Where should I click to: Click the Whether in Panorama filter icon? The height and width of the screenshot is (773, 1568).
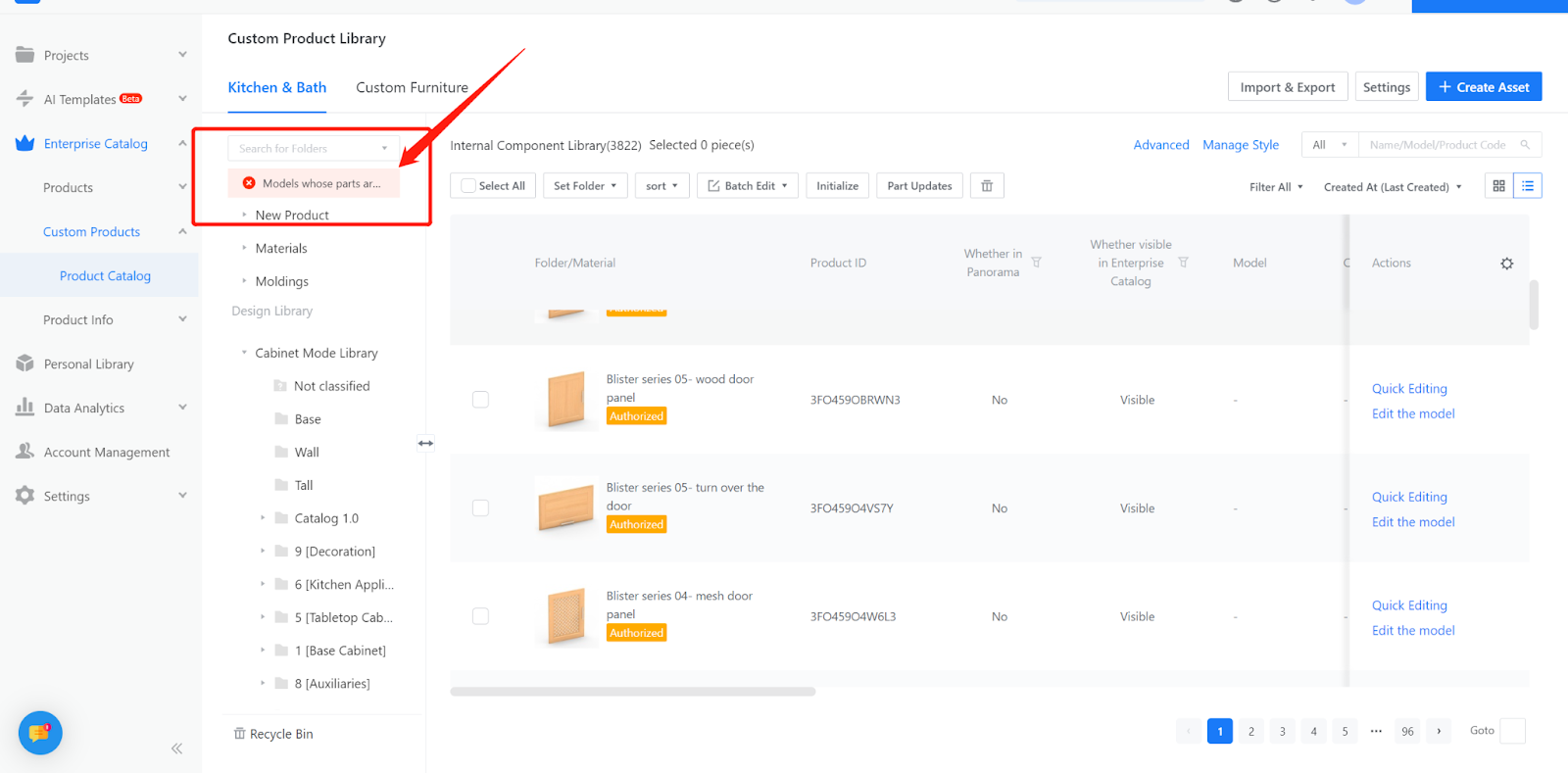pos(1036,263)
